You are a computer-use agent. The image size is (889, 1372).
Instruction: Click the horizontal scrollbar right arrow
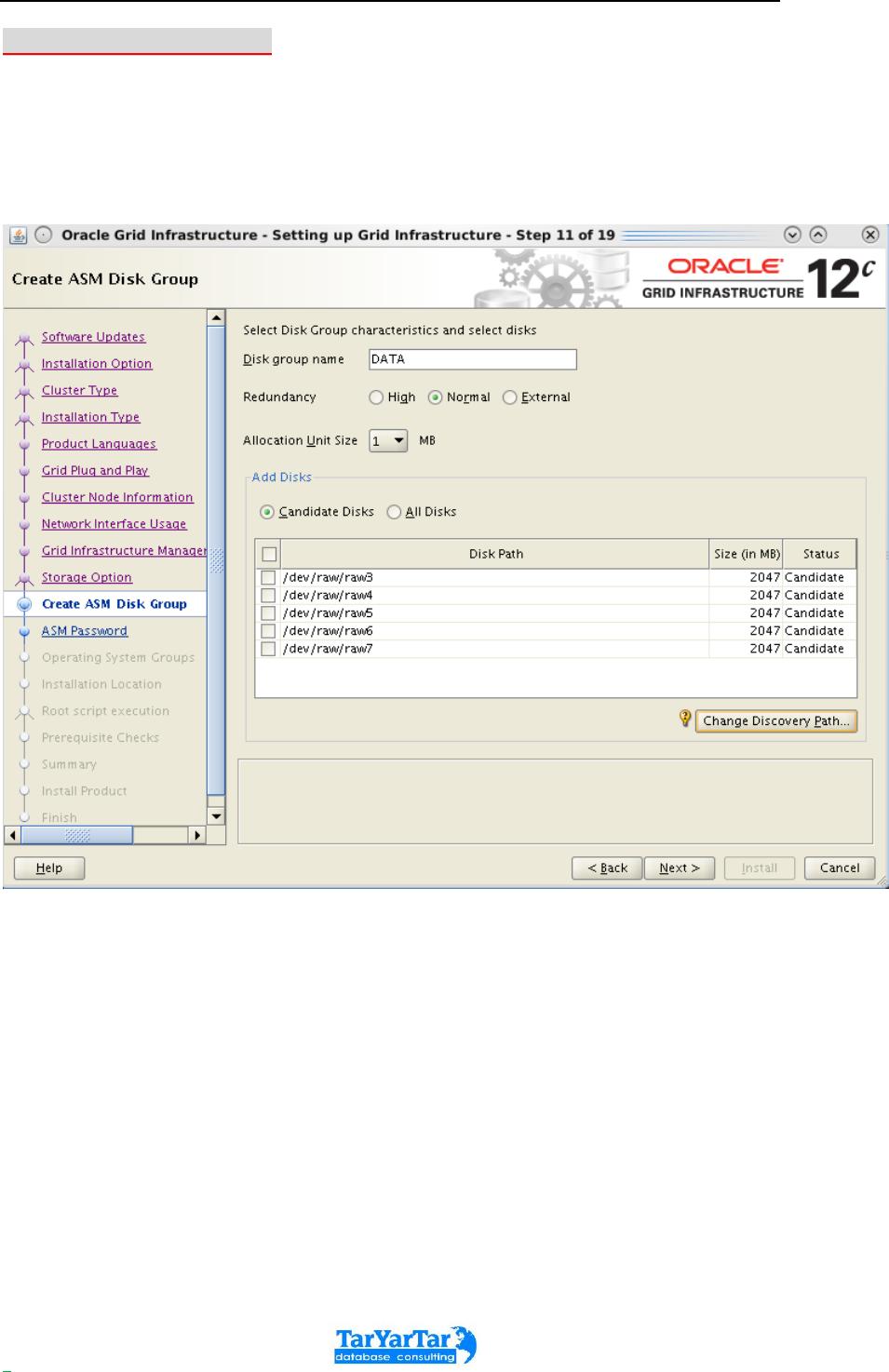197,835
